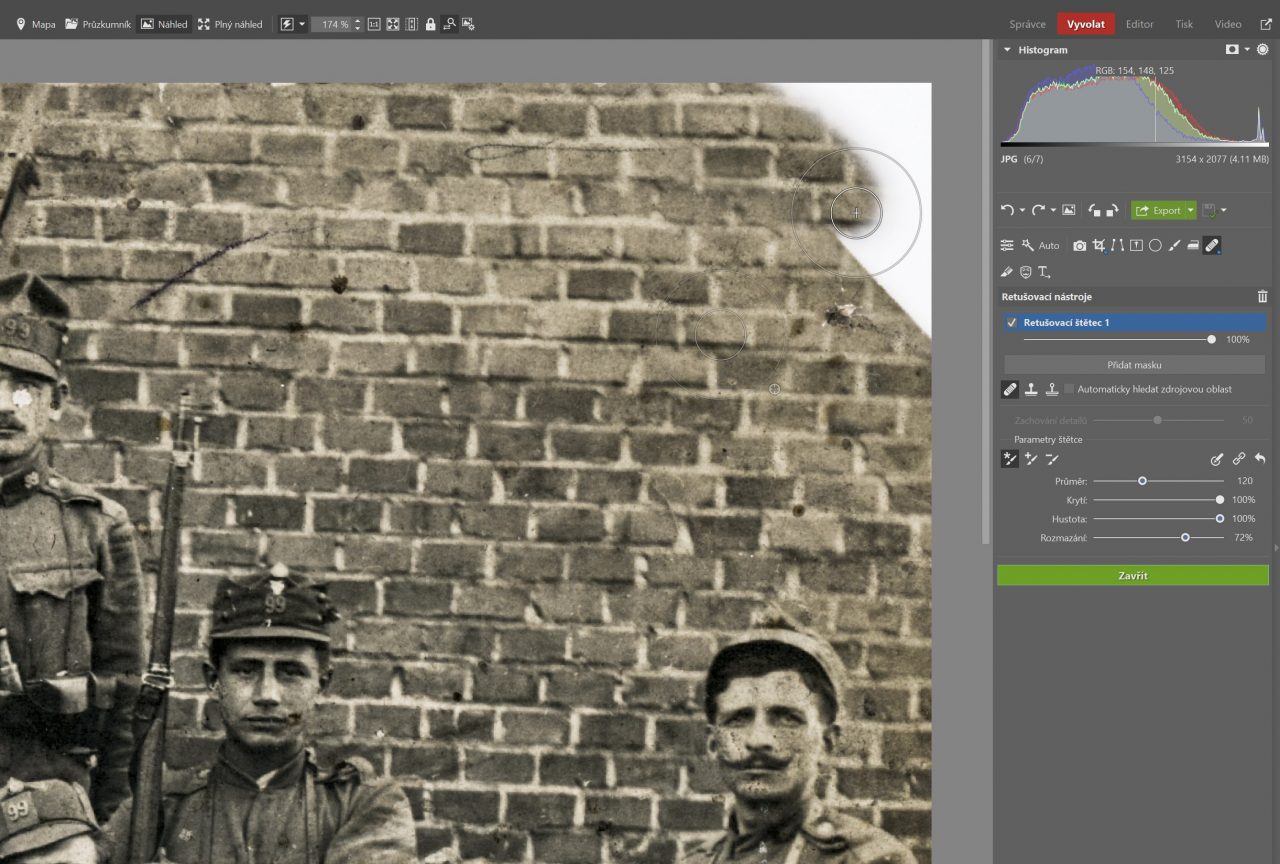Select the radial filter tool
The image size is (1280, 864).
click(x=1155, y=245)
